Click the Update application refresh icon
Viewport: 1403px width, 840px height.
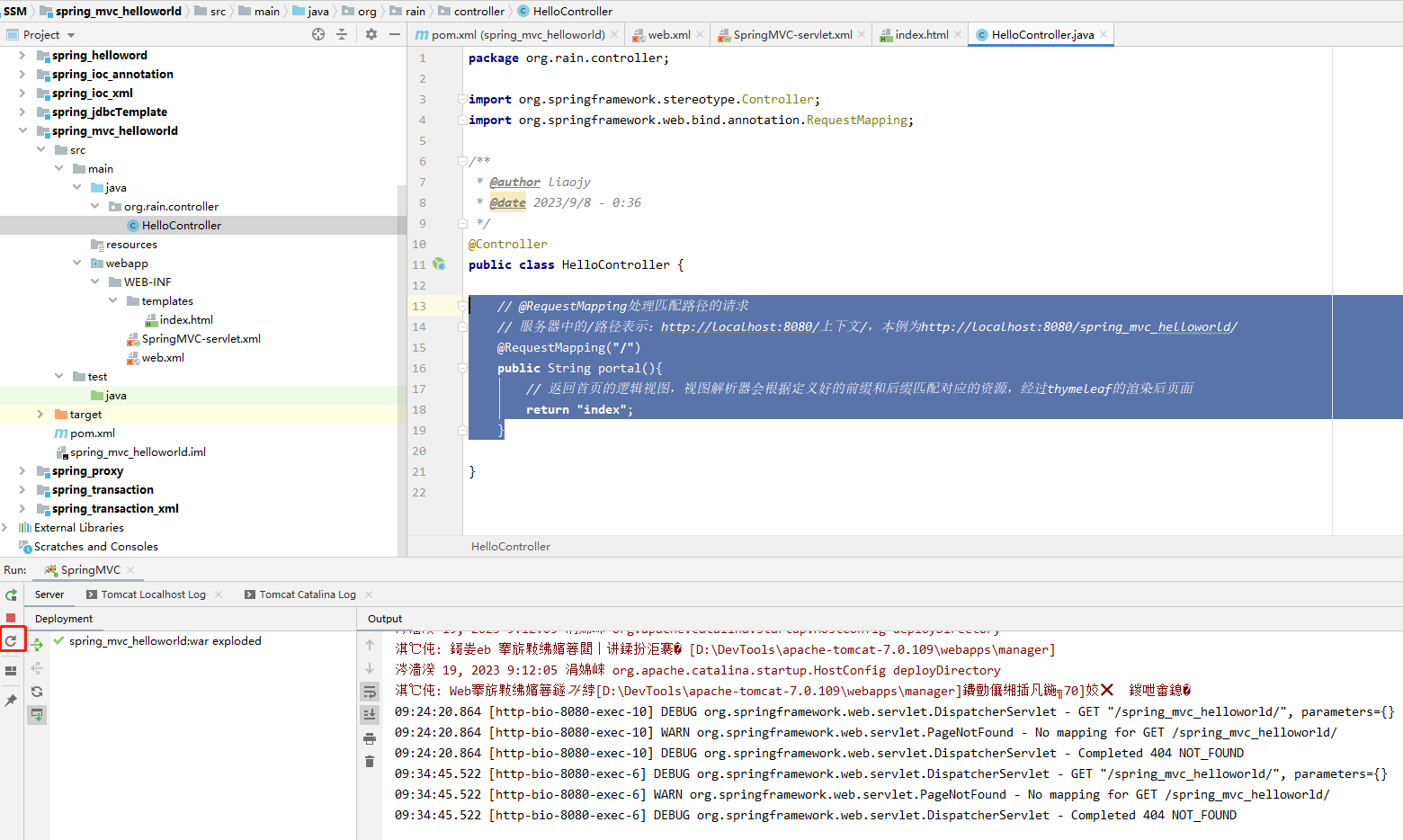11,641
